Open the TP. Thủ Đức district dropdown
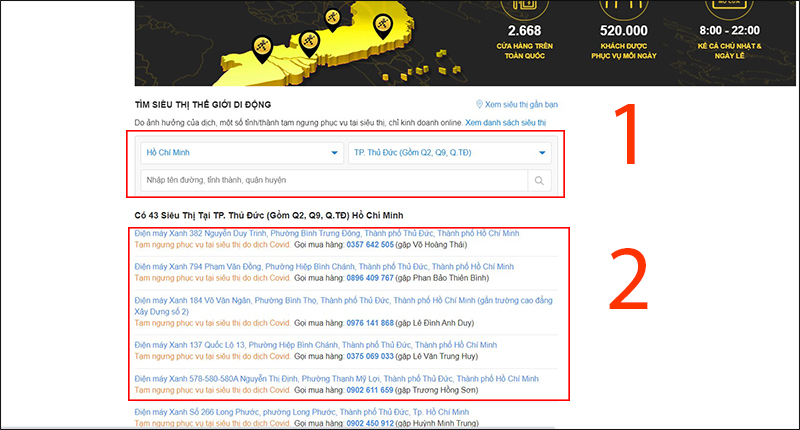800x430 pixels. point(449,153)
